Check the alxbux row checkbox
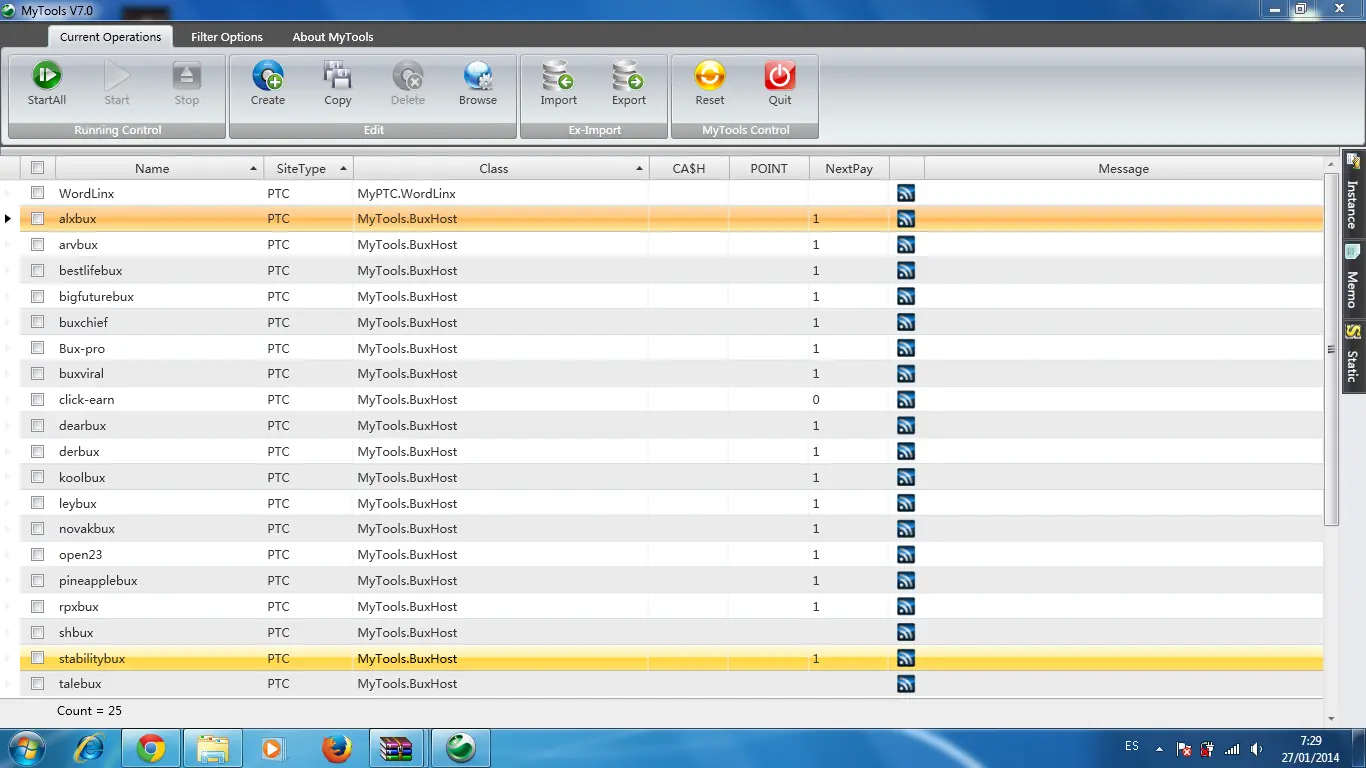This screenshot has width=1366, height=768. point(37,219)
